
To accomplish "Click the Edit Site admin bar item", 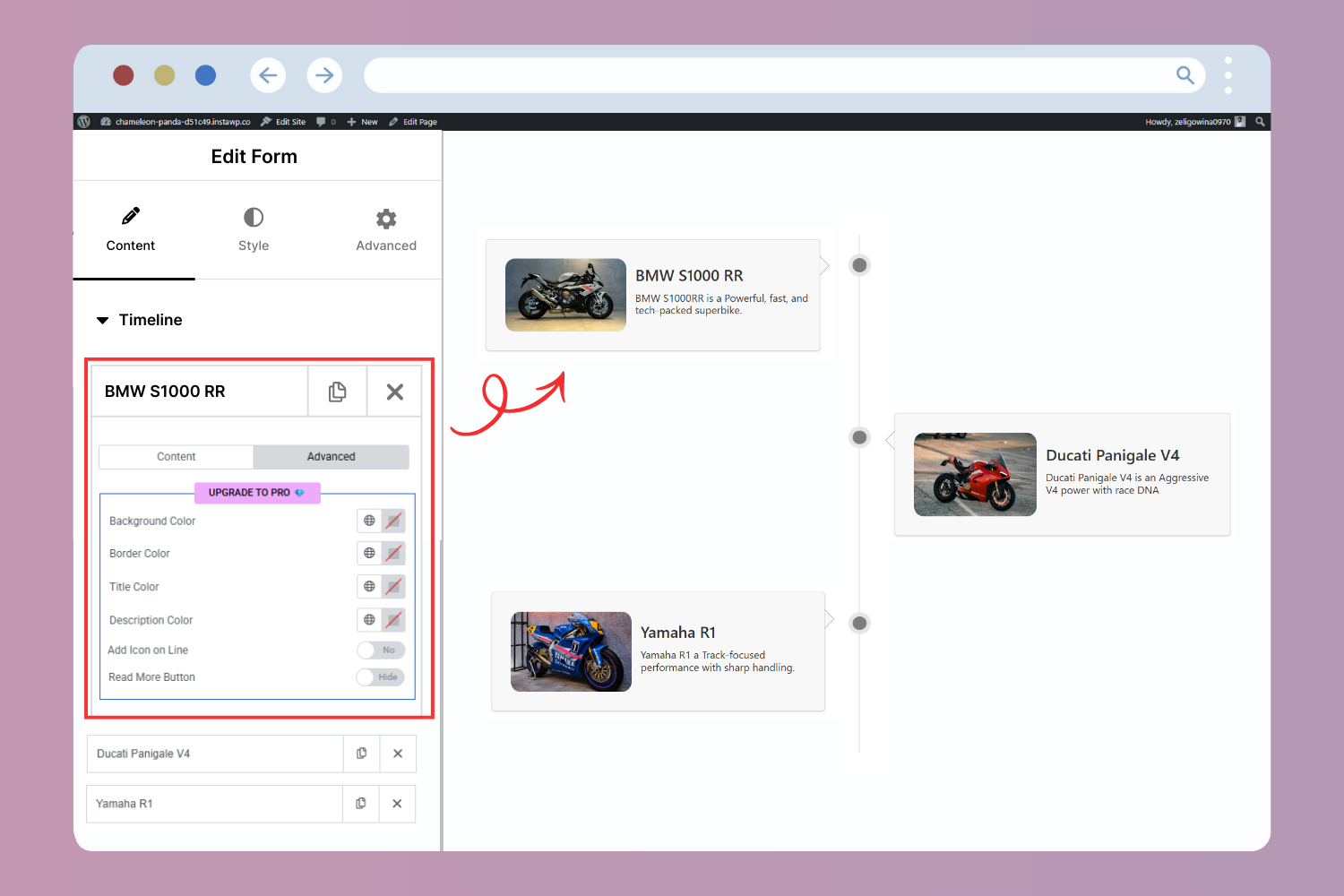I will point(283,122).
